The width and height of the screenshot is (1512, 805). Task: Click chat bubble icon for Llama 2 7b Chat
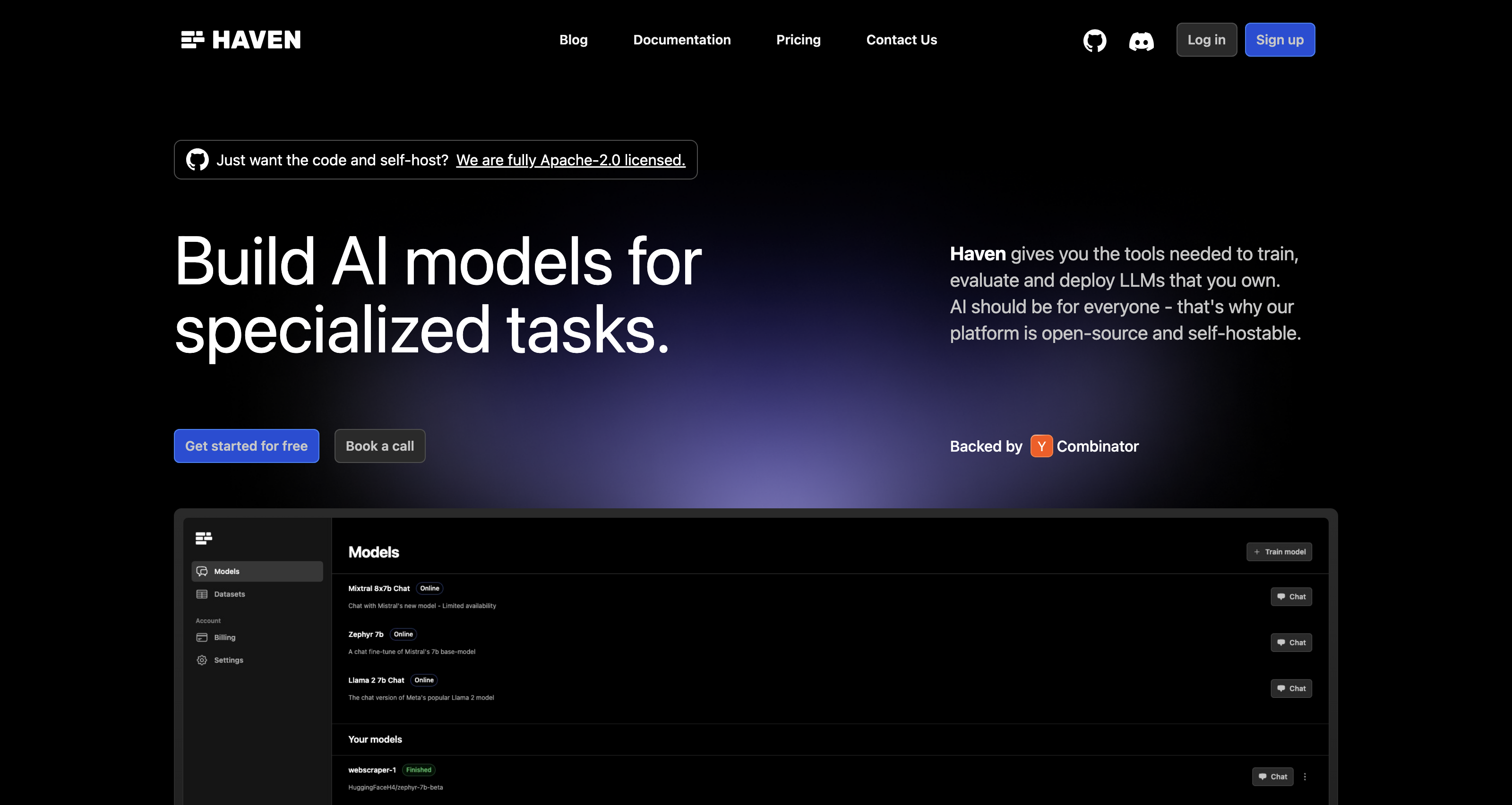coord(1281,688)
